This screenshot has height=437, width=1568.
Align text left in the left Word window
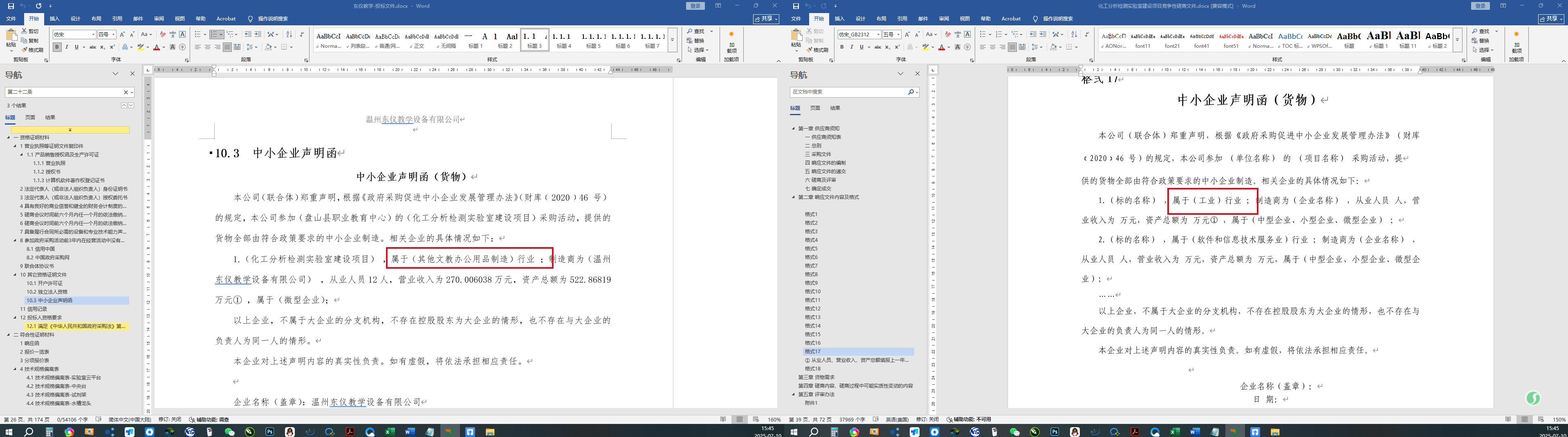click(198, 47)
